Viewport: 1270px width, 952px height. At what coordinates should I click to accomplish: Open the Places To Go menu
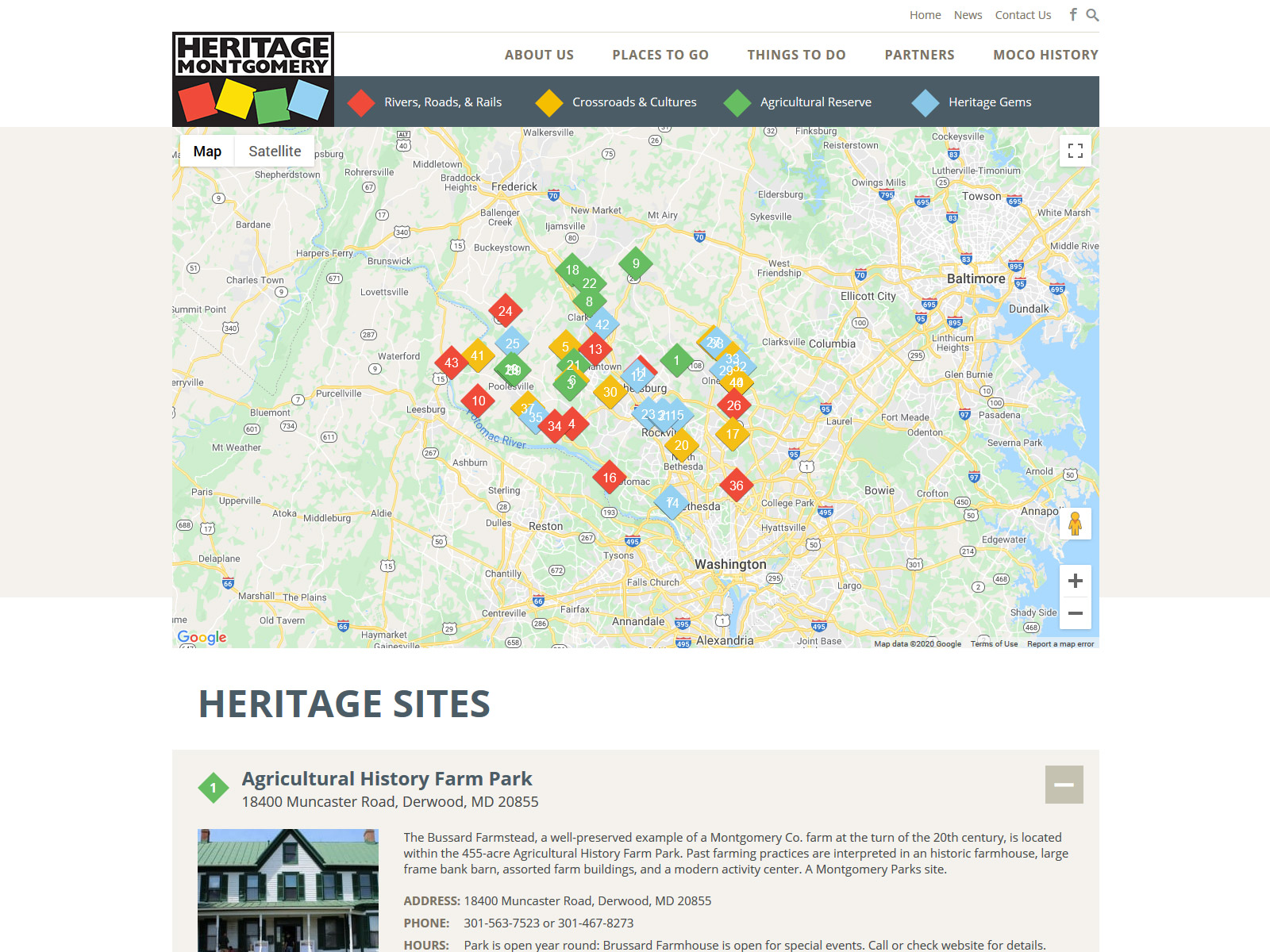click(x=660, y=55)
